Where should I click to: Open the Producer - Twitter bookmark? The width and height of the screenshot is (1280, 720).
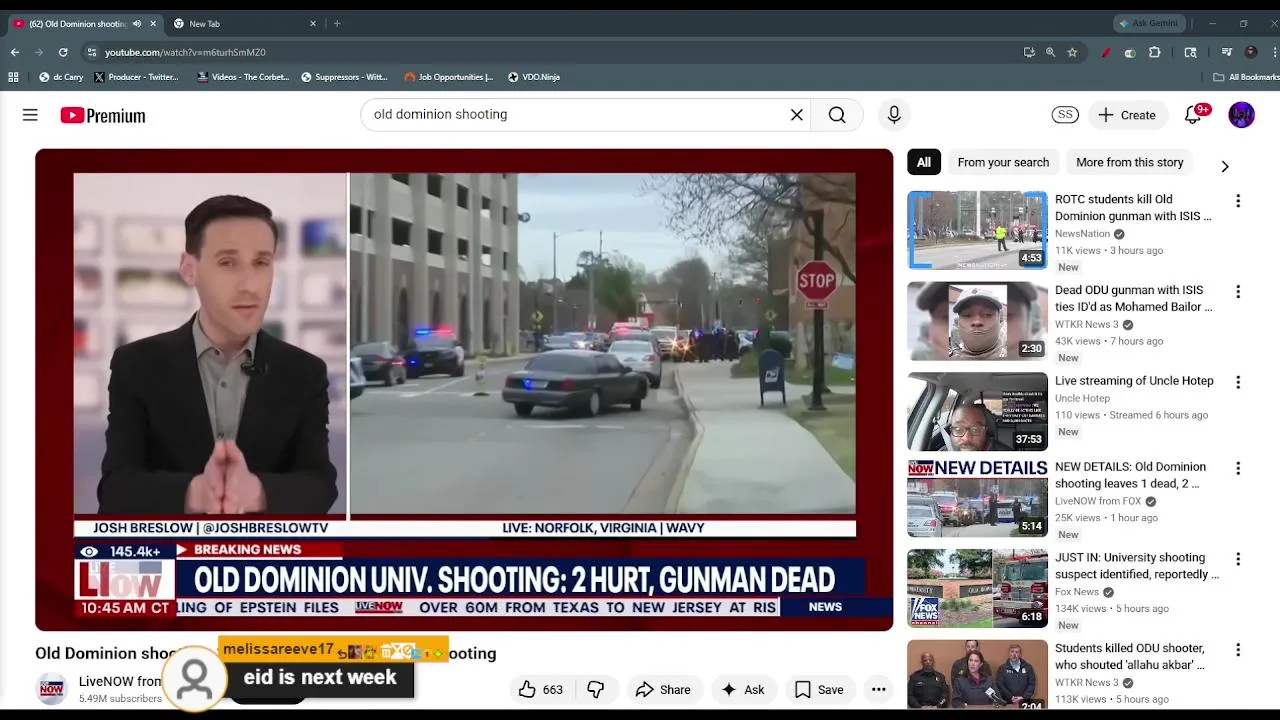pos(136,77)
